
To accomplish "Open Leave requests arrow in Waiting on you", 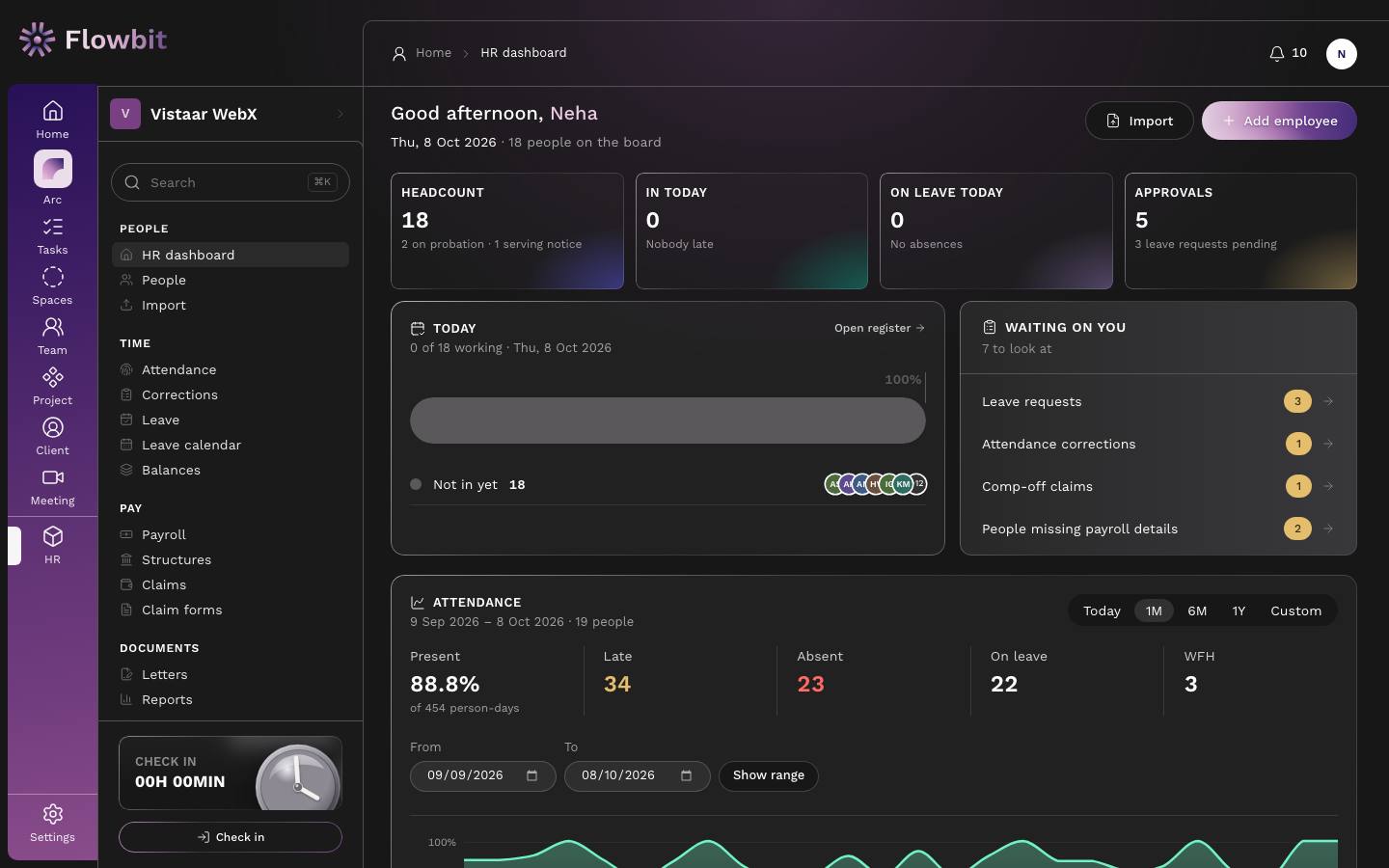I will click(x=1328, y=401).
